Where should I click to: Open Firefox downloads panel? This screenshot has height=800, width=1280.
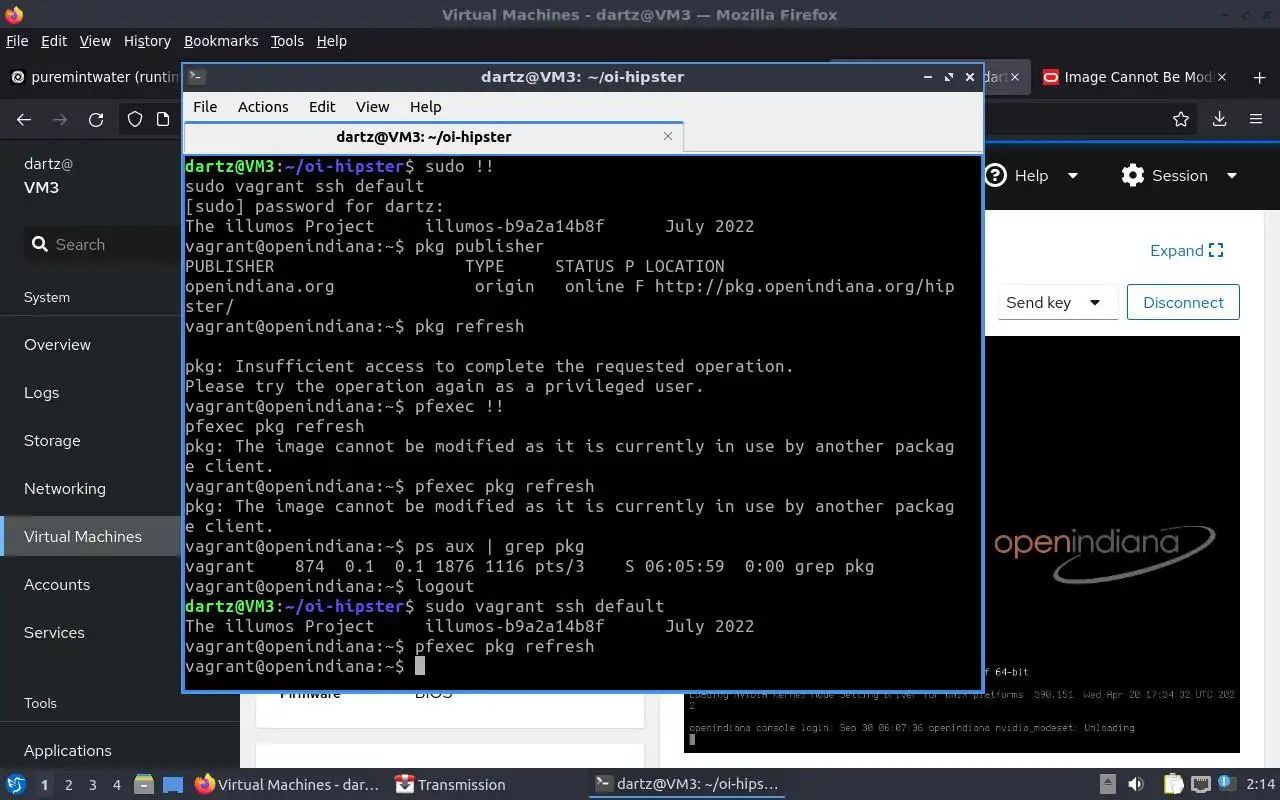coord(1219,119)
